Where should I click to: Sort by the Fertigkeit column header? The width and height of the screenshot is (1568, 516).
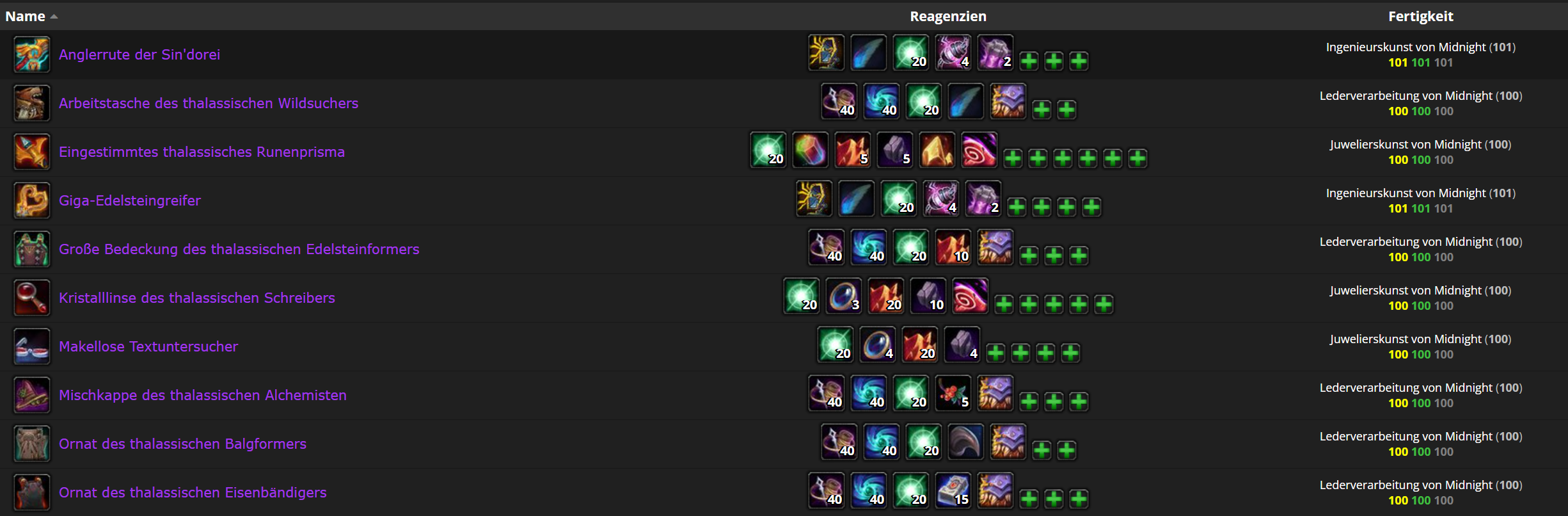tap(1420, 16)
